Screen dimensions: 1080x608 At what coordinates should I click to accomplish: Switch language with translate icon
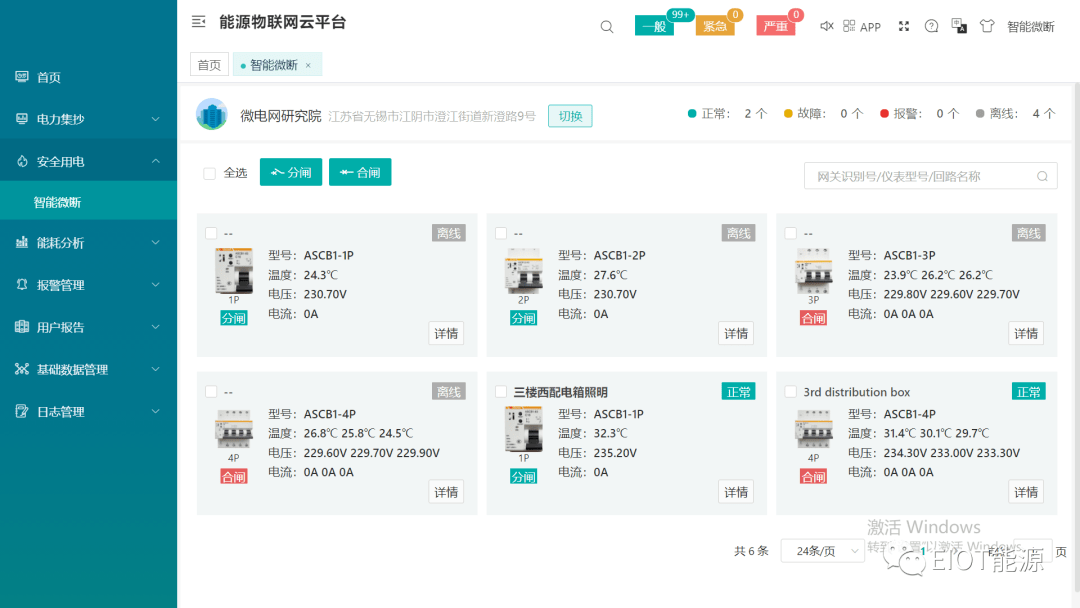click(959, 26)
